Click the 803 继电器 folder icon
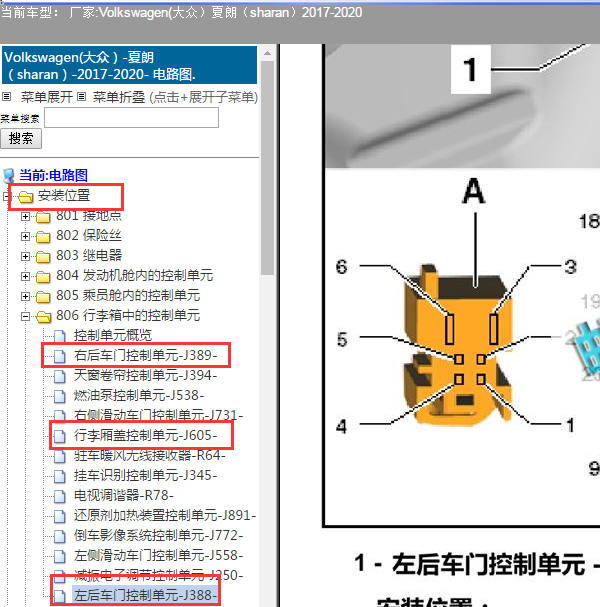Image resolution: width=600 pixels, height=607 pixels. point(43,257)
